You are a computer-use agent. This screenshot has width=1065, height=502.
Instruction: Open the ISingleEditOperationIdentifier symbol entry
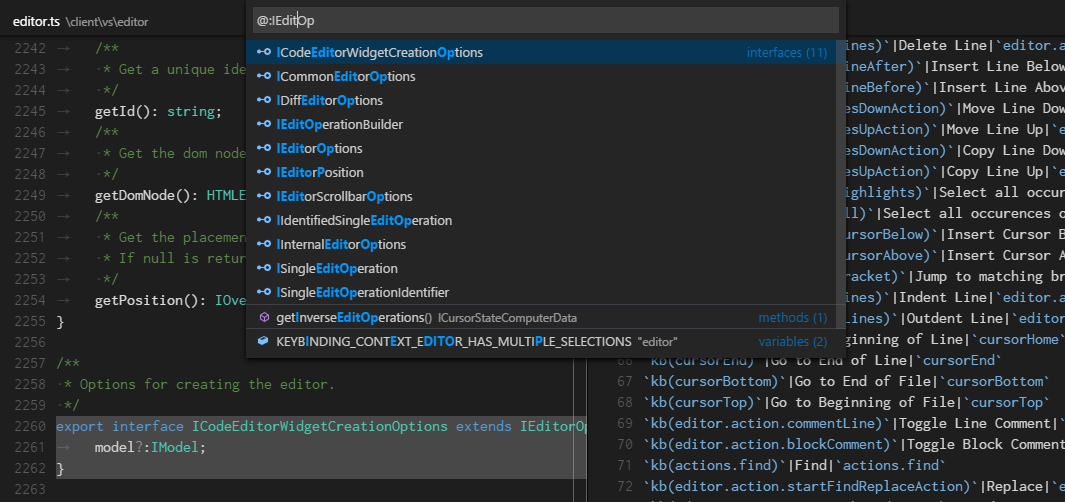tap(362, 293)
